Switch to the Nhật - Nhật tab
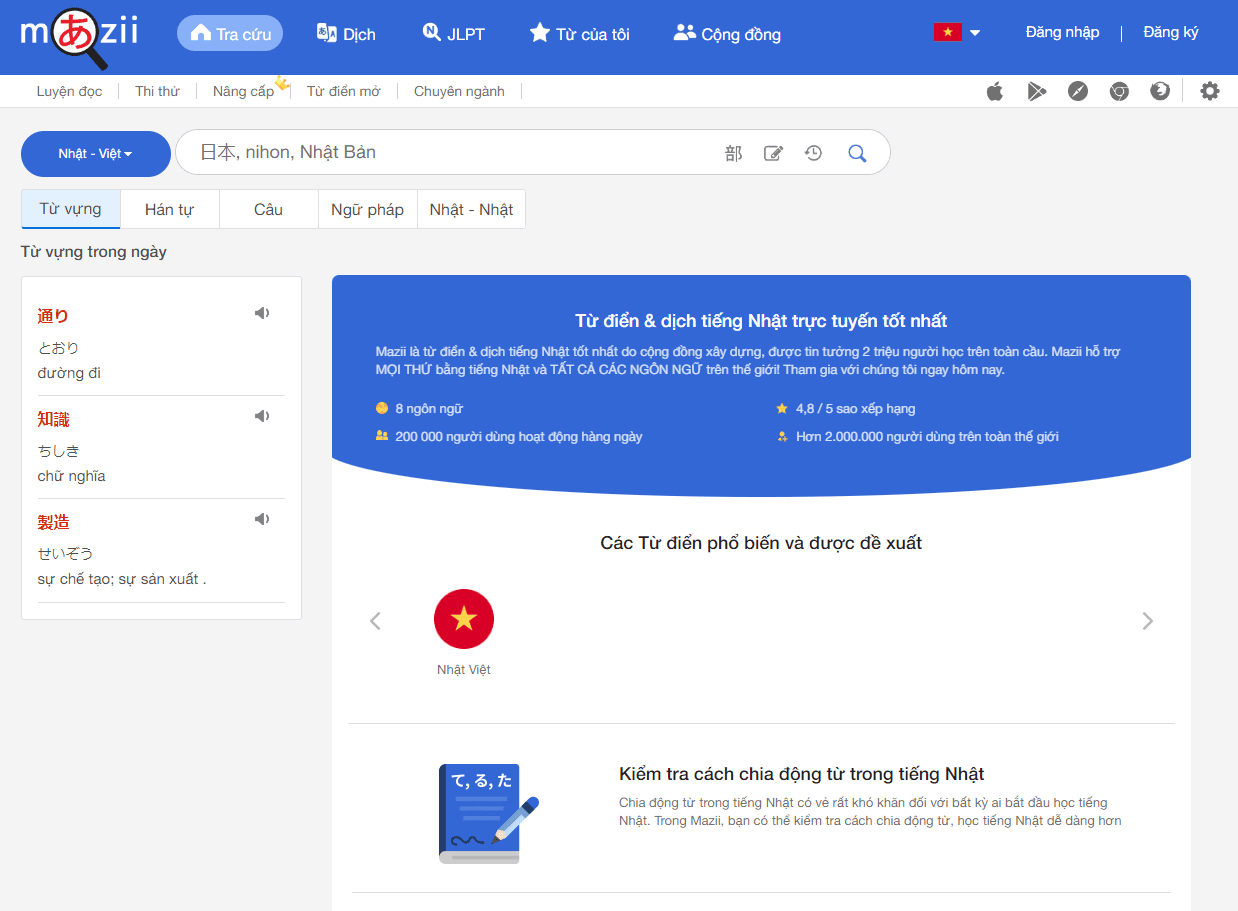This screenshot has width=1238, height=911. pos(471,209)
